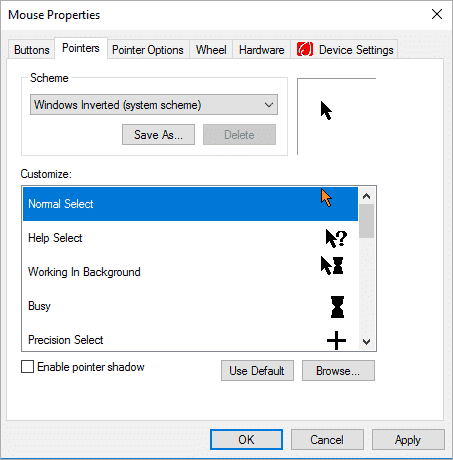Open the Device Settings tab

point(345,50)
